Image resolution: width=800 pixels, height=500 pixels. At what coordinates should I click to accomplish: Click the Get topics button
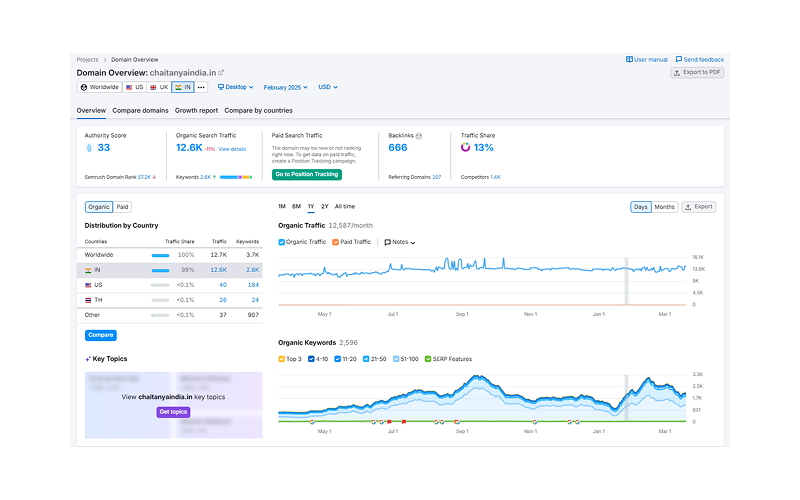pos(173,412)
